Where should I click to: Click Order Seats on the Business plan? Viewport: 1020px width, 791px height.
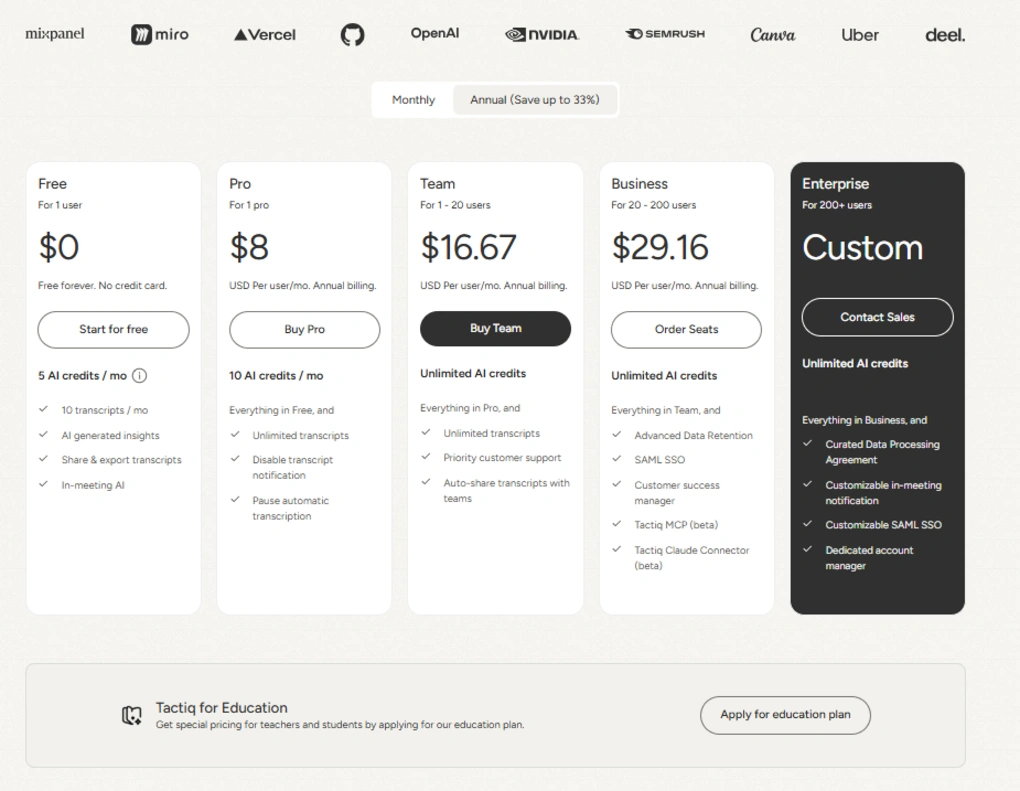tap(686, 329)
